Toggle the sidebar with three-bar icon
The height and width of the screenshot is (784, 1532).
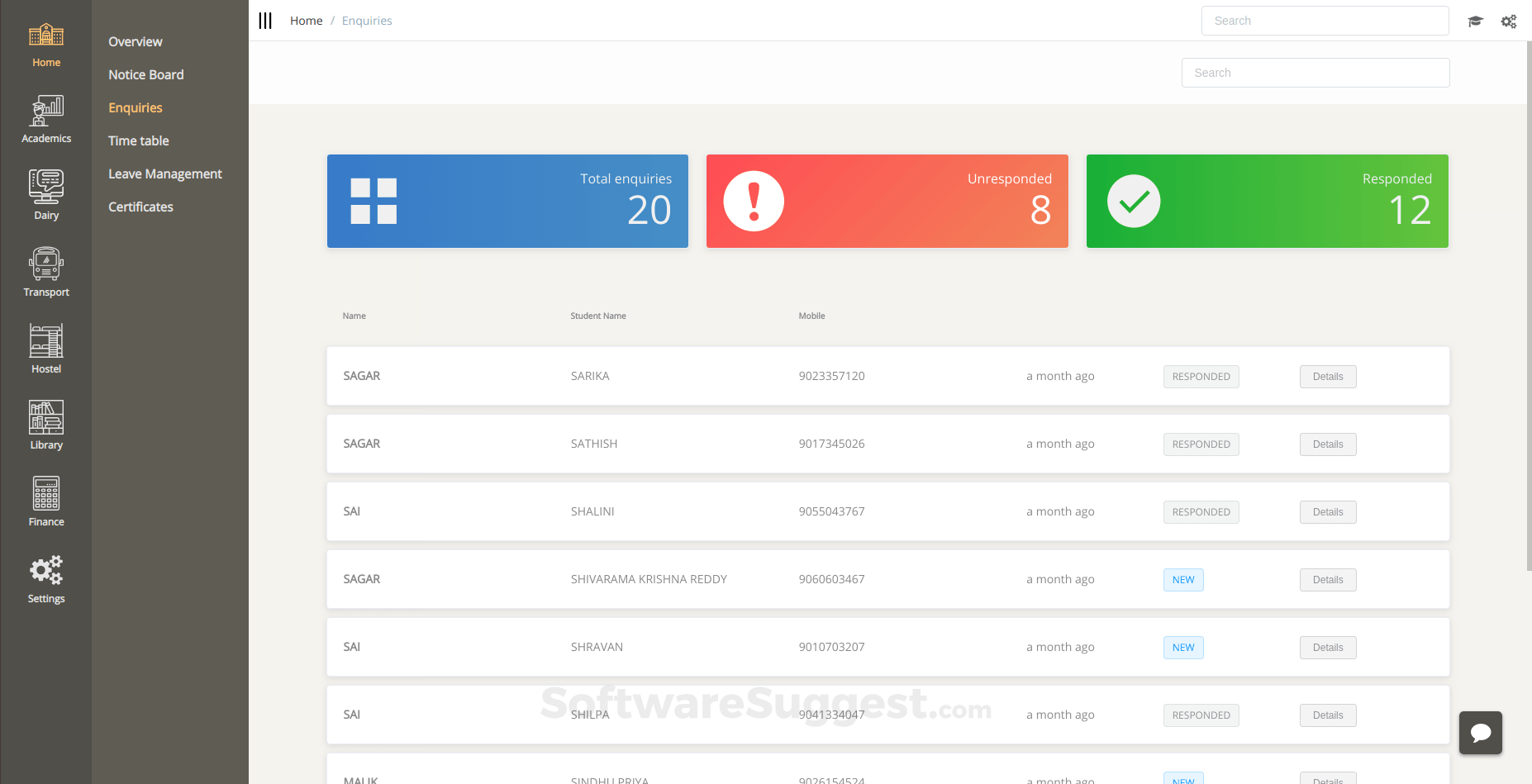[265, 21]
